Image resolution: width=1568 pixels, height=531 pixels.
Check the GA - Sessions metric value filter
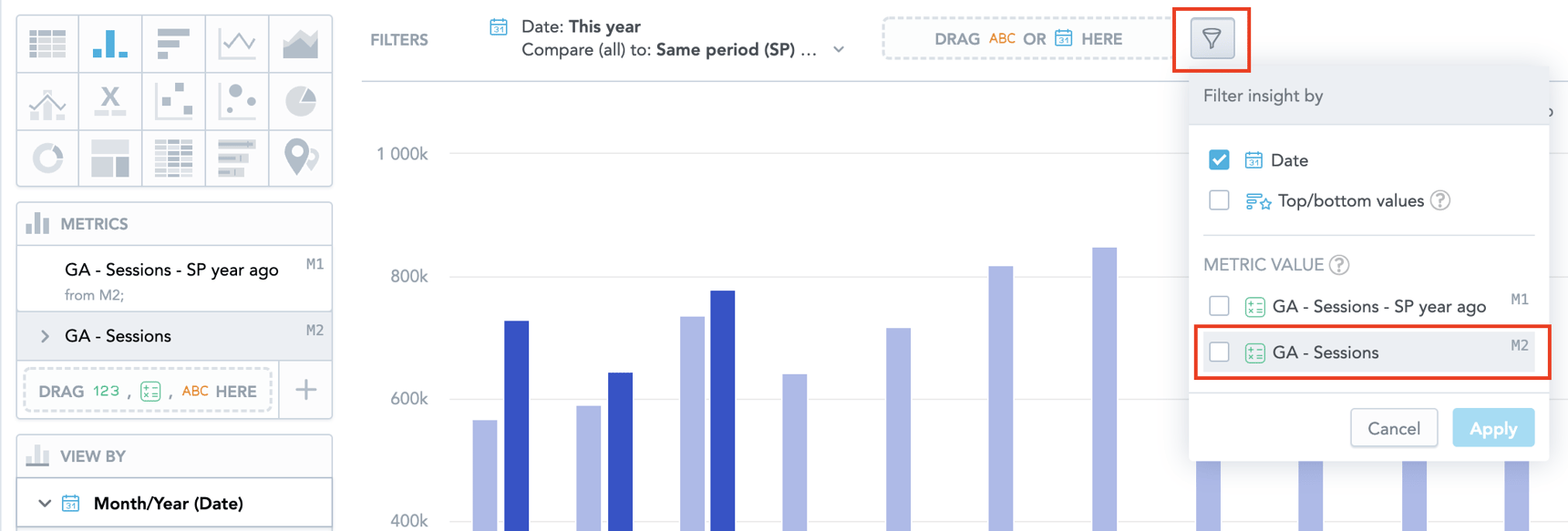(x=1219, y=352)
